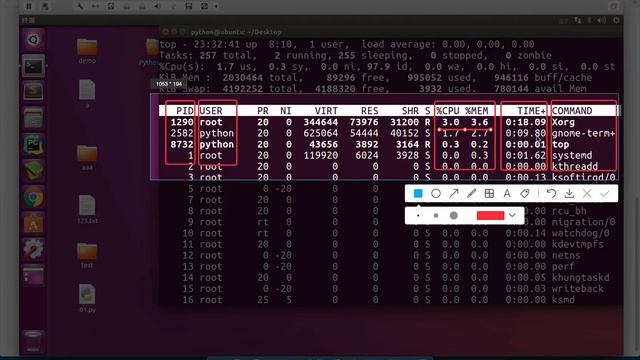This screenshot has width=640, height=360.
Task: Click the TIME+ column header
Action: (x=531, y=111)
